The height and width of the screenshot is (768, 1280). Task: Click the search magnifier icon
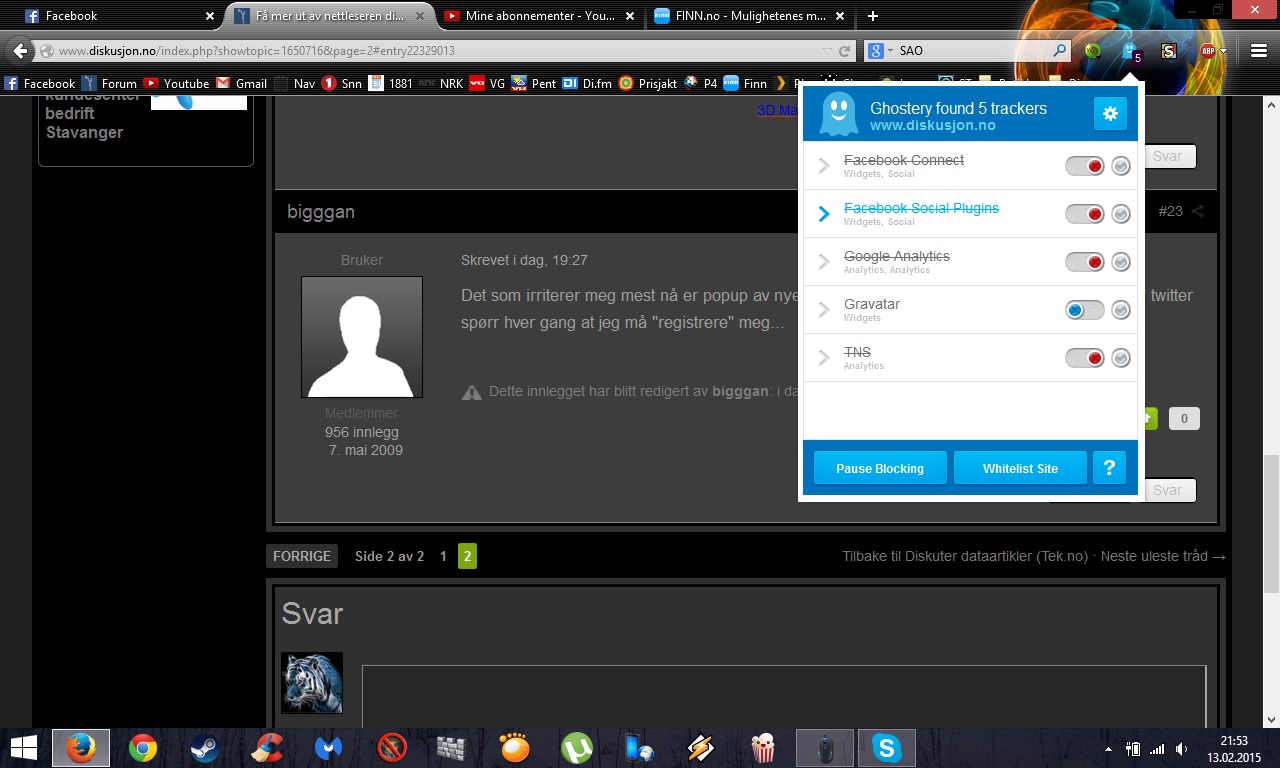(x=1059, y=51)
